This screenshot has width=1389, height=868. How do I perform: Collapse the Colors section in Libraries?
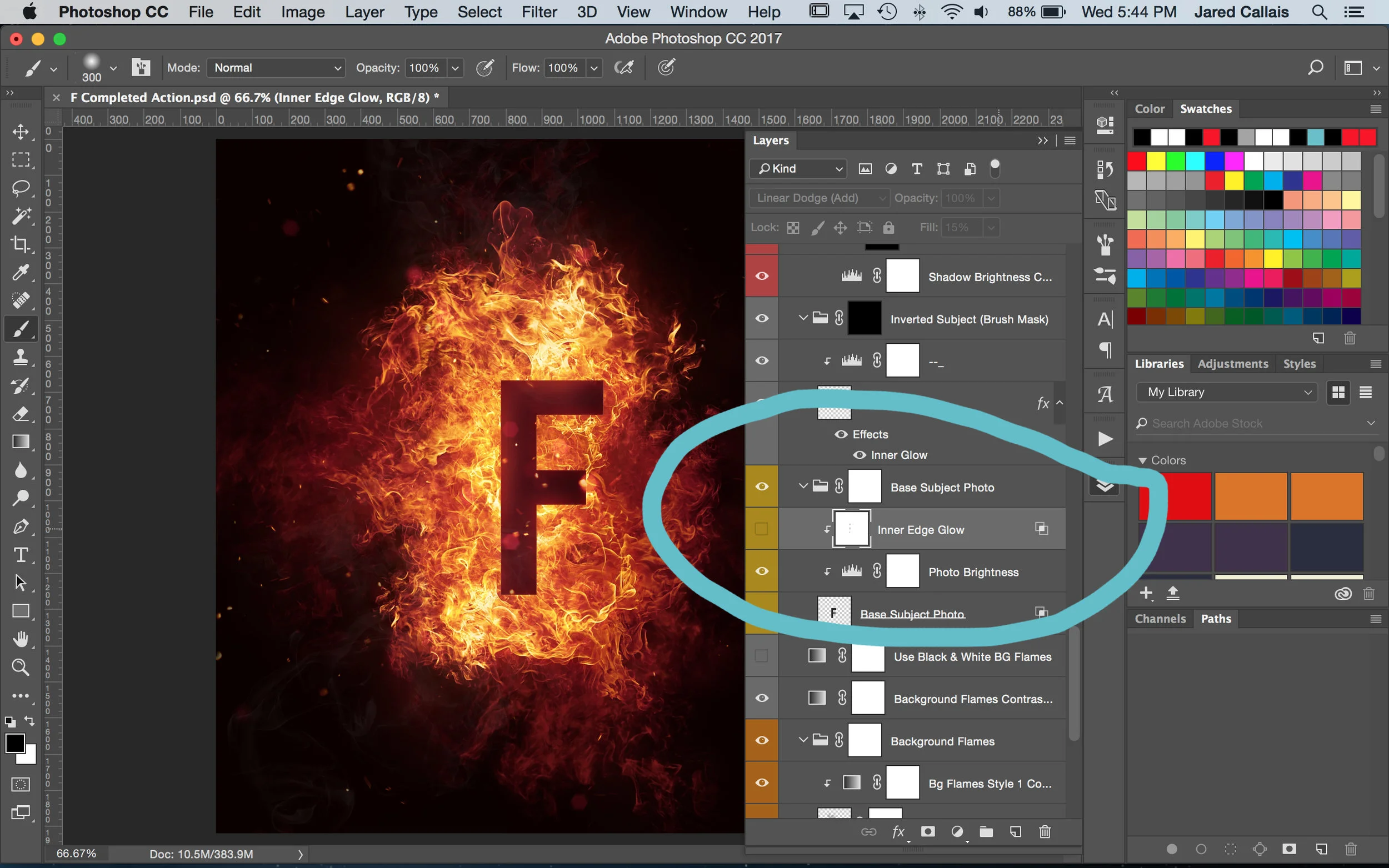1143,460
